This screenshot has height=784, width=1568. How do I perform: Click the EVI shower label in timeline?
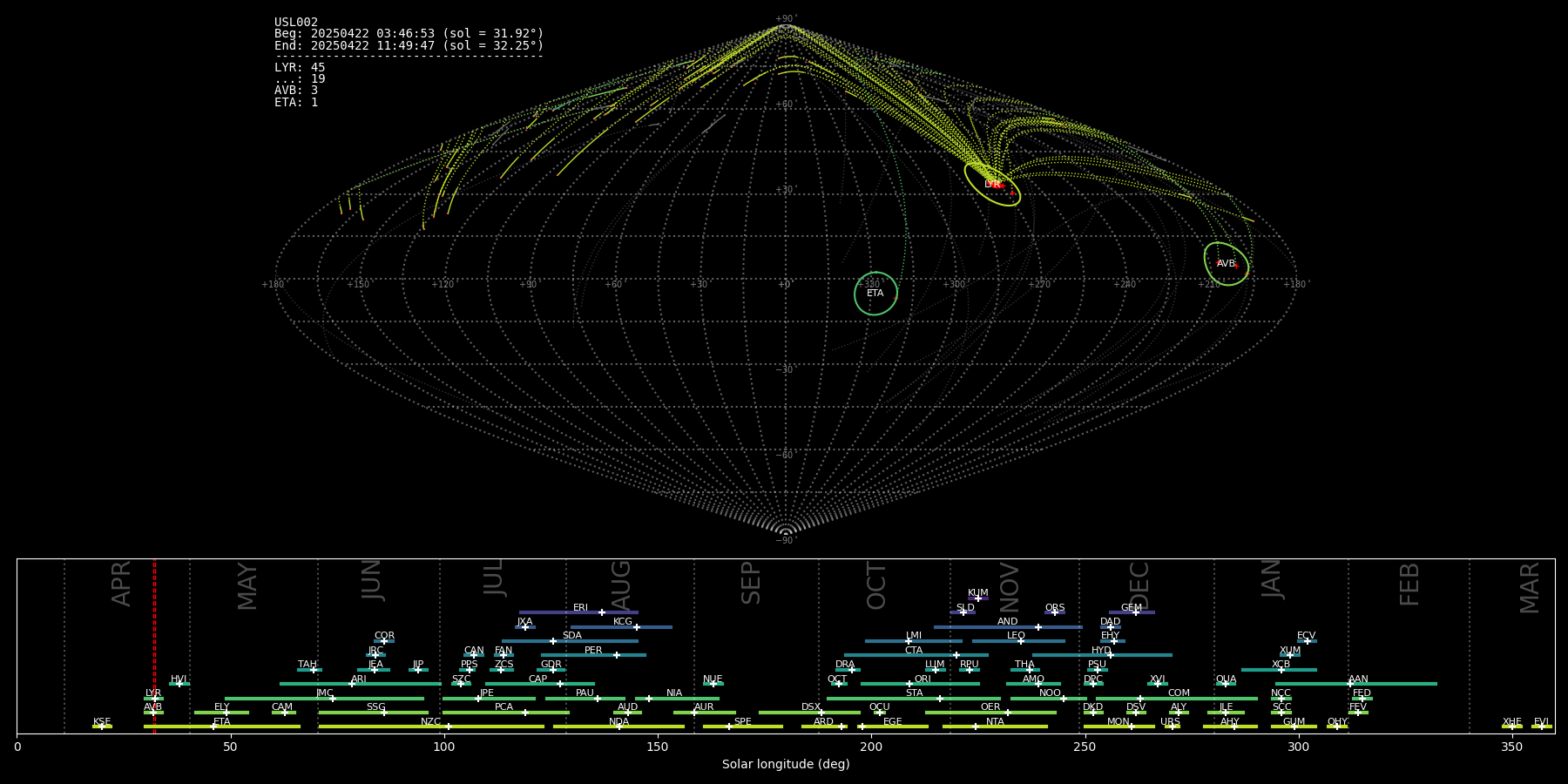pos(1541,721)
